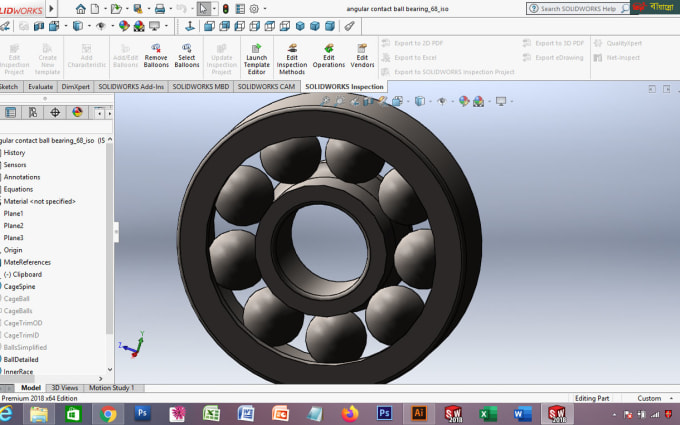Open Adobe Illustrator from the taskbar
Image resolution: width=680 pixels, height=425 pixels.
(418, 414)
